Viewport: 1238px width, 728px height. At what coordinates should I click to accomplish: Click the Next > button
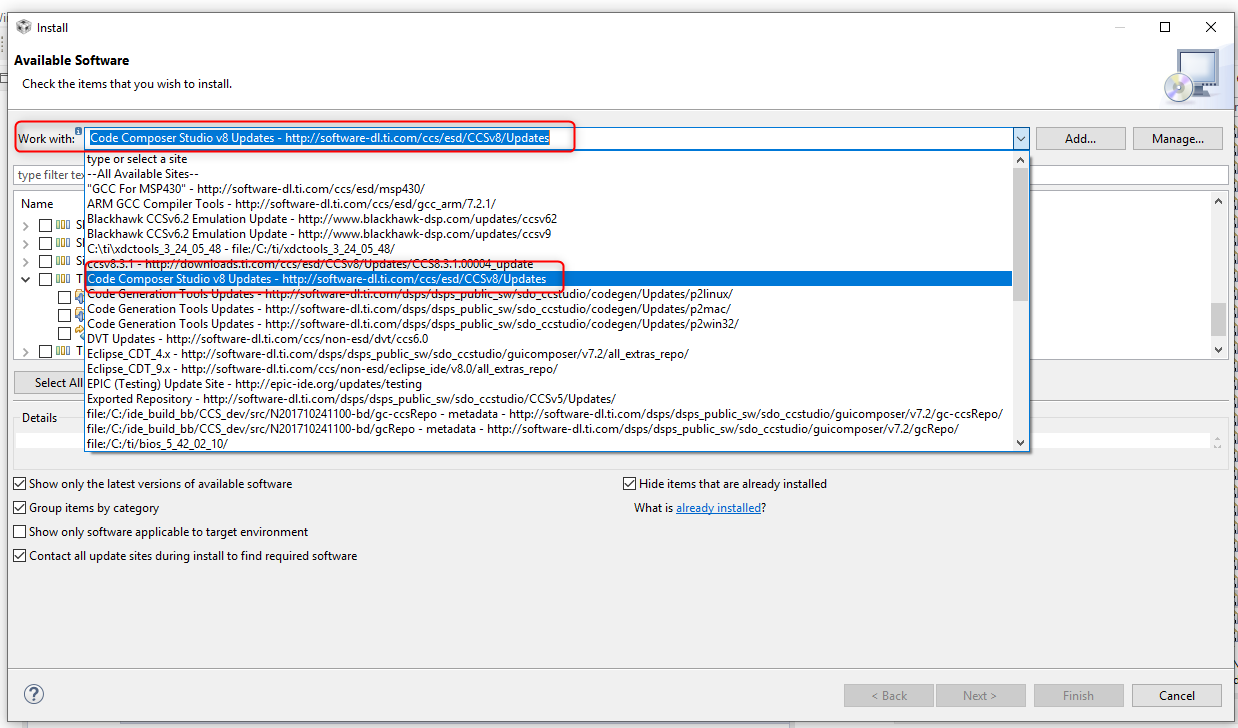(x=980, y=696)
